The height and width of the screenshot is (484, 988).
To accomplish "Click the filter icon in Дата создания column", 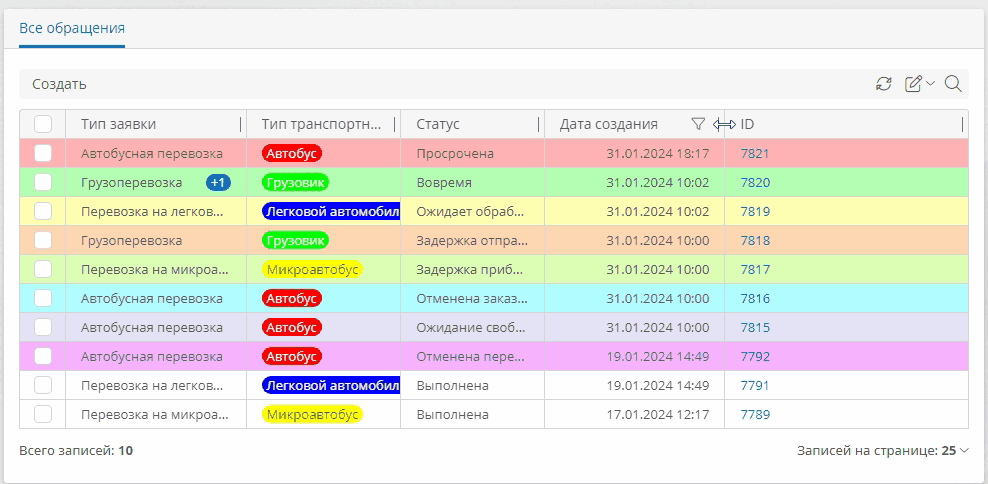I will (698, 124).
